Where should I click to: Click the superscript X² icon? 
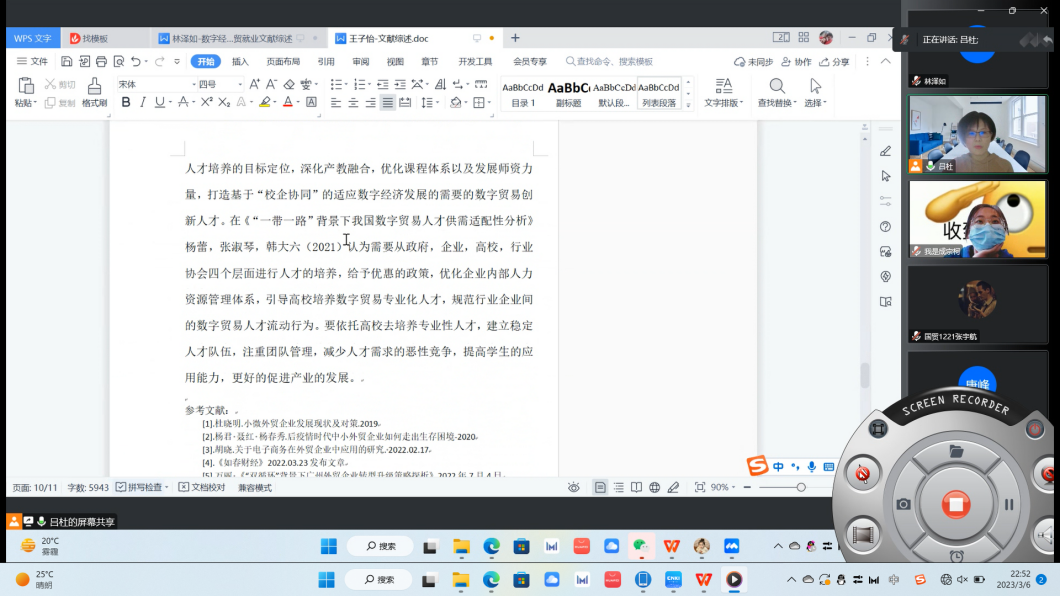pos(207,102)
